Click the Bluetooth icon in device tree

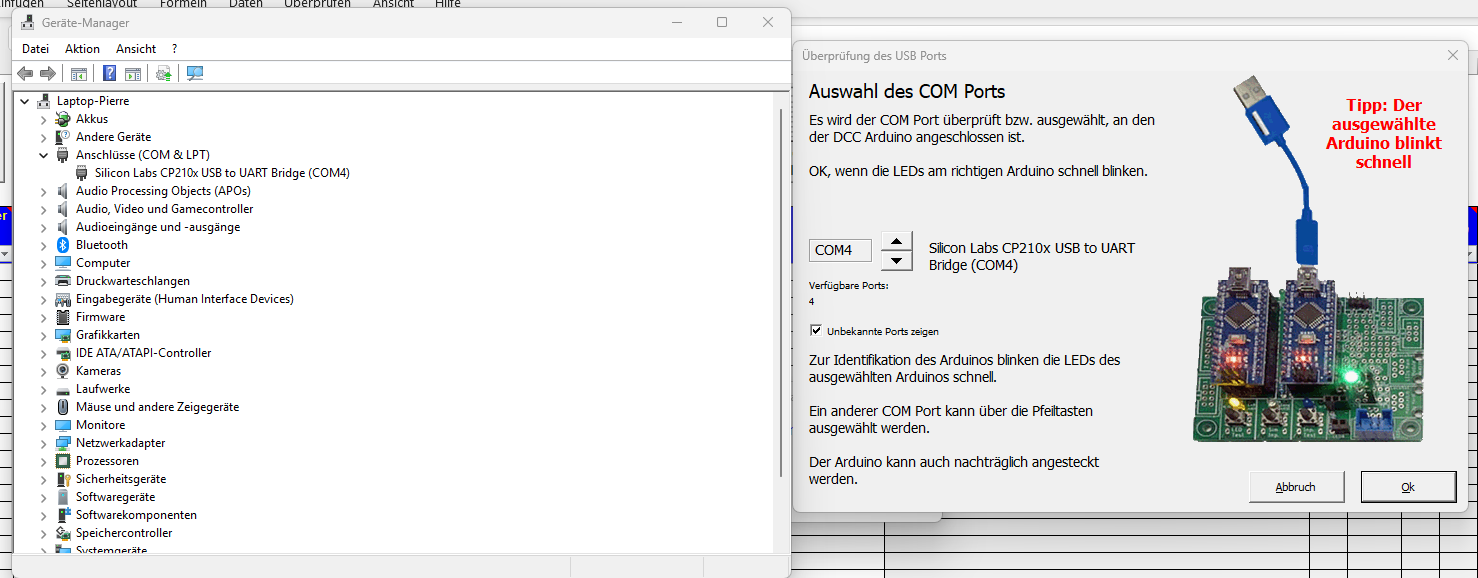coord(63,245)
